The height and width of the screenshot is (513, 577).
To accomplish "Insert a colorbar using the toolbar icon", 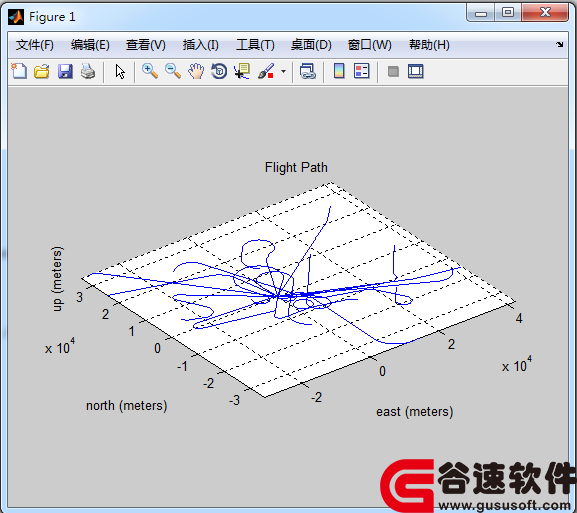I will 339,71.
